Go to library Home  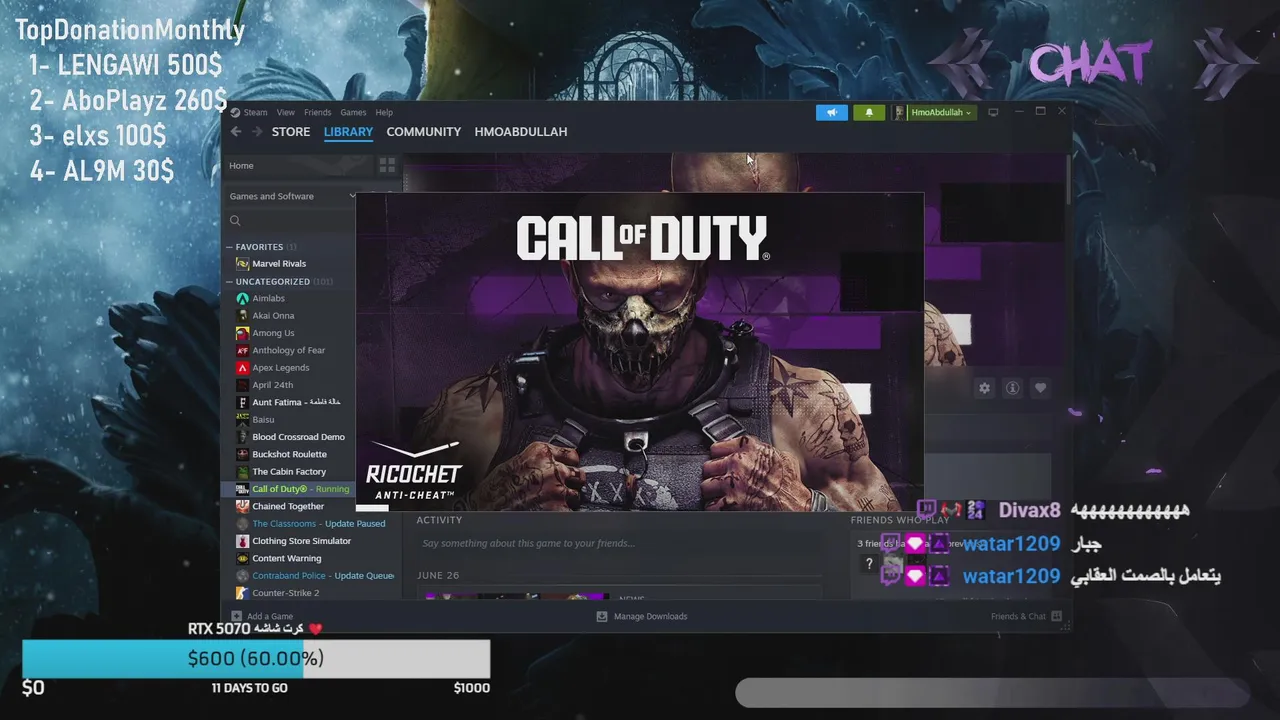297,165
